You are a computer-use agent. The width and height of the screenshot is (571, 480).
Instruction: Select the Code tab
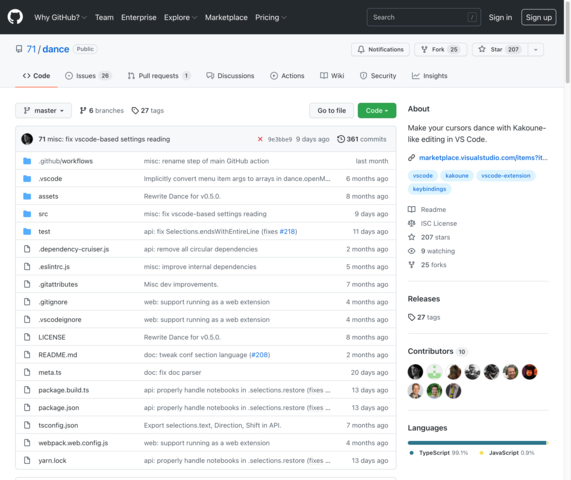pyautogui.click(x=36, y=76)
